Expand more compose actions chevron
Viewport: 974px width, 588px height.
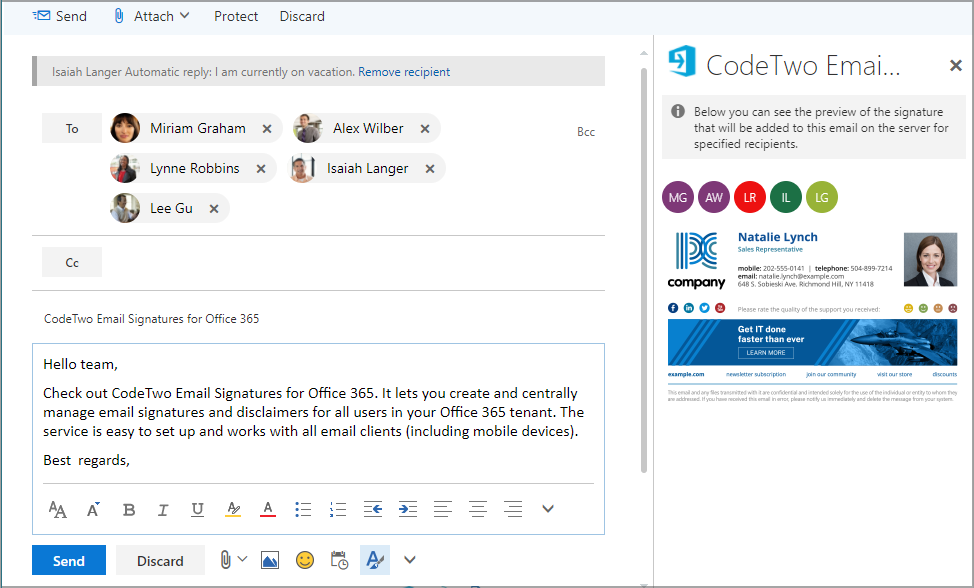click(x=409, y=559)
